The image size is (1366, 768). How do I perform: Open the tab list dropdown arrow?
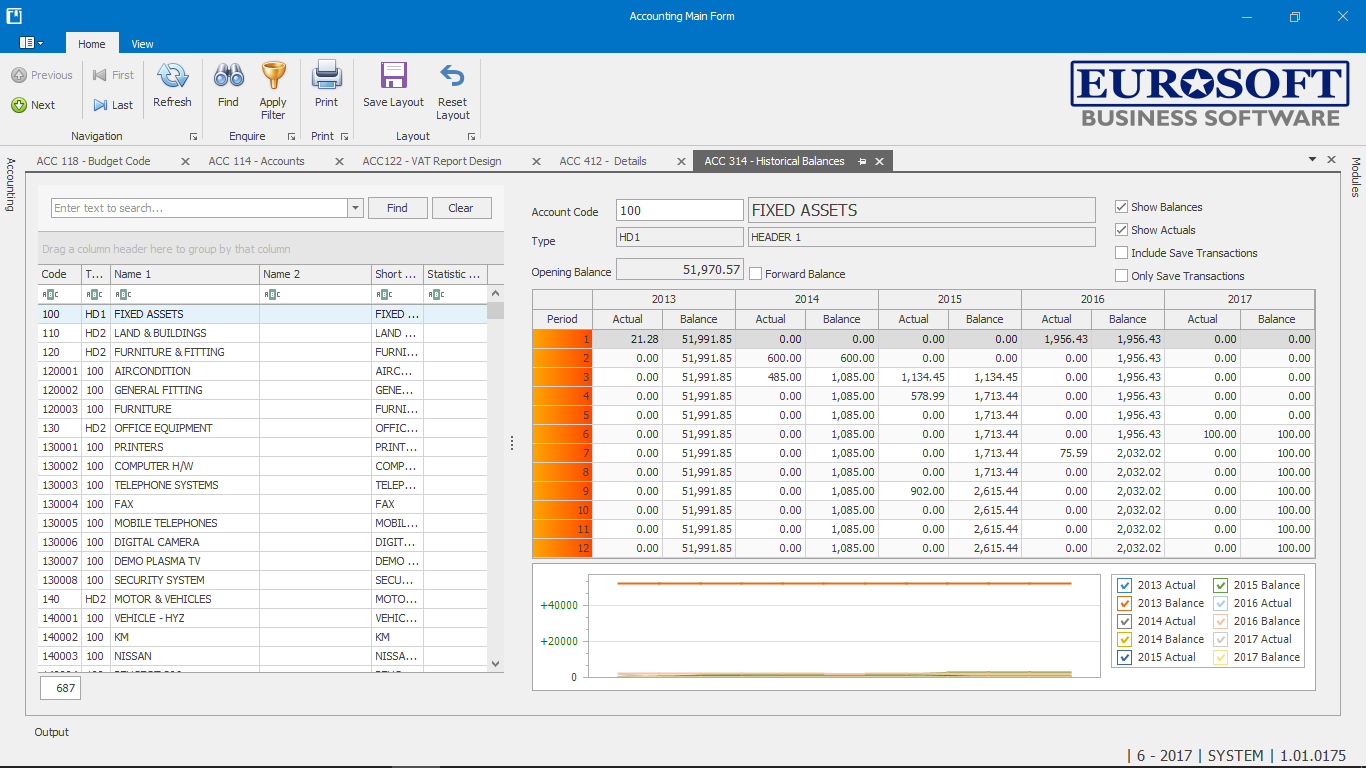pyautogui.click(x=1311, y=160)
